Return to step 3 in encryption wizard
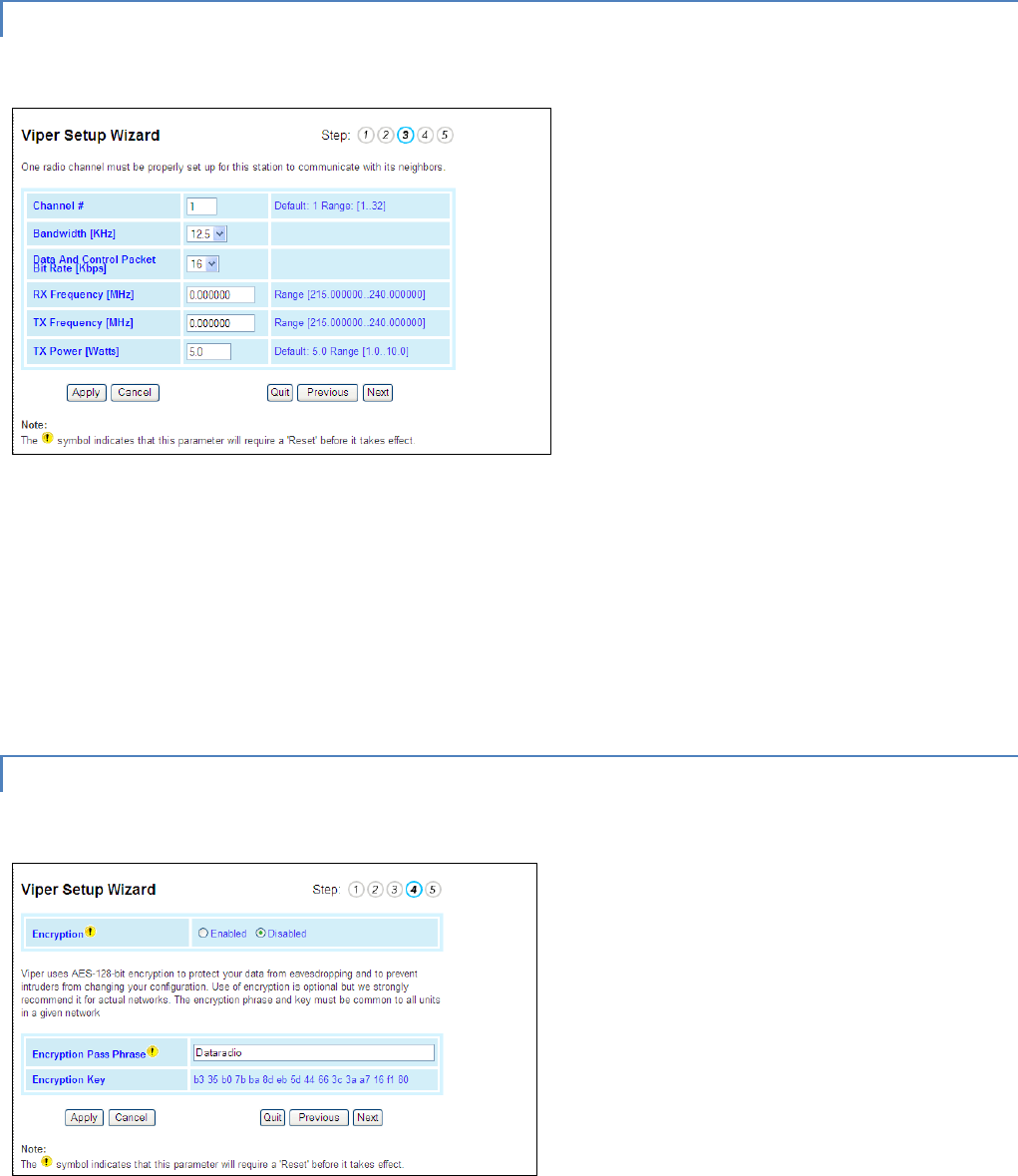 (394, 890)
